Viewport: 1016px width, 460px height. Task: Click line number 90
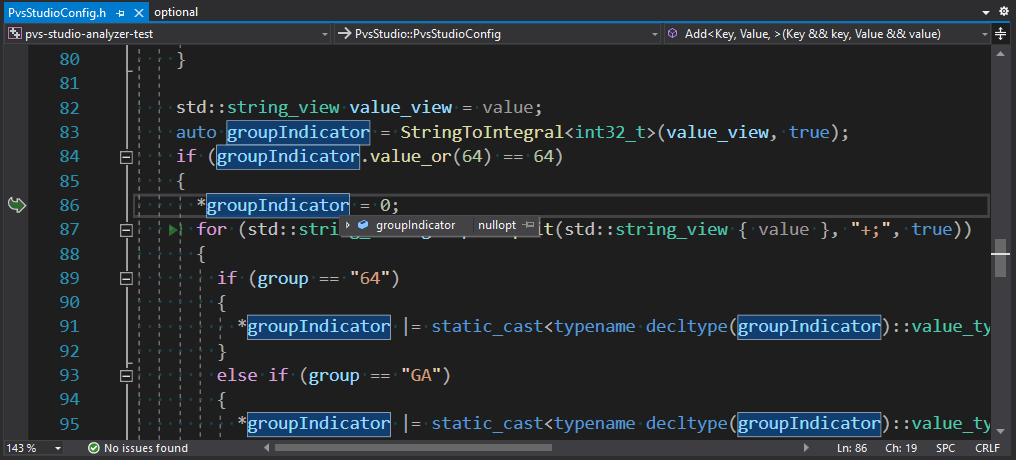[x=69, y=303]
